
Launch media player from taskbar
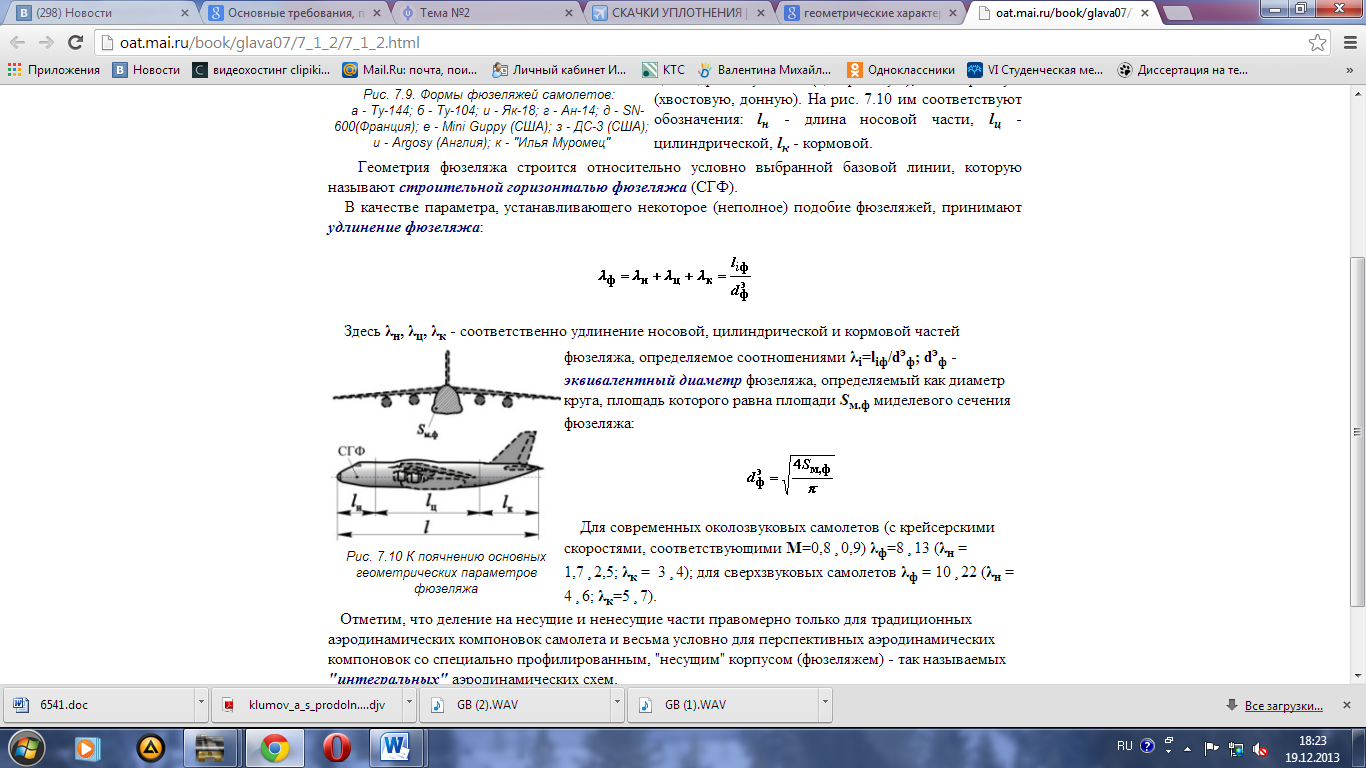(x=86, y=746)
